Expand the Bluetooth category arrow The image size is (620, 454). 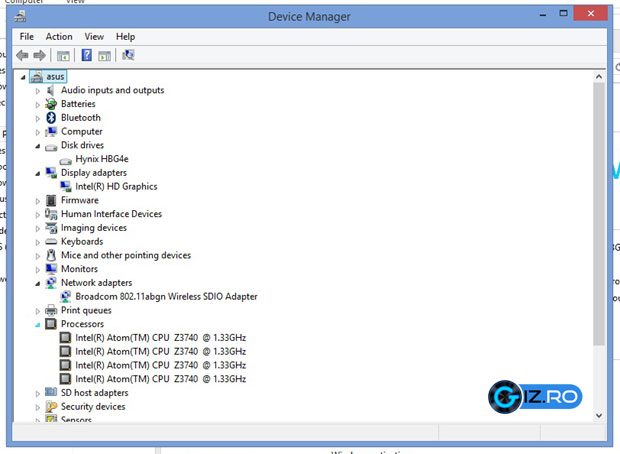click(38, 119)
